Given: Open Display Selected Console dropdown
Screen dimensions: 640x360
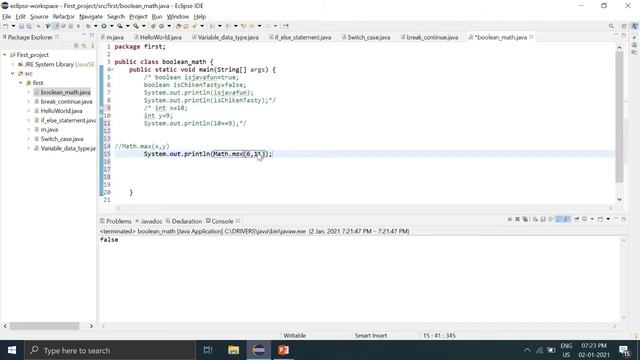Looking at the screenshot, I should (592, 219).
